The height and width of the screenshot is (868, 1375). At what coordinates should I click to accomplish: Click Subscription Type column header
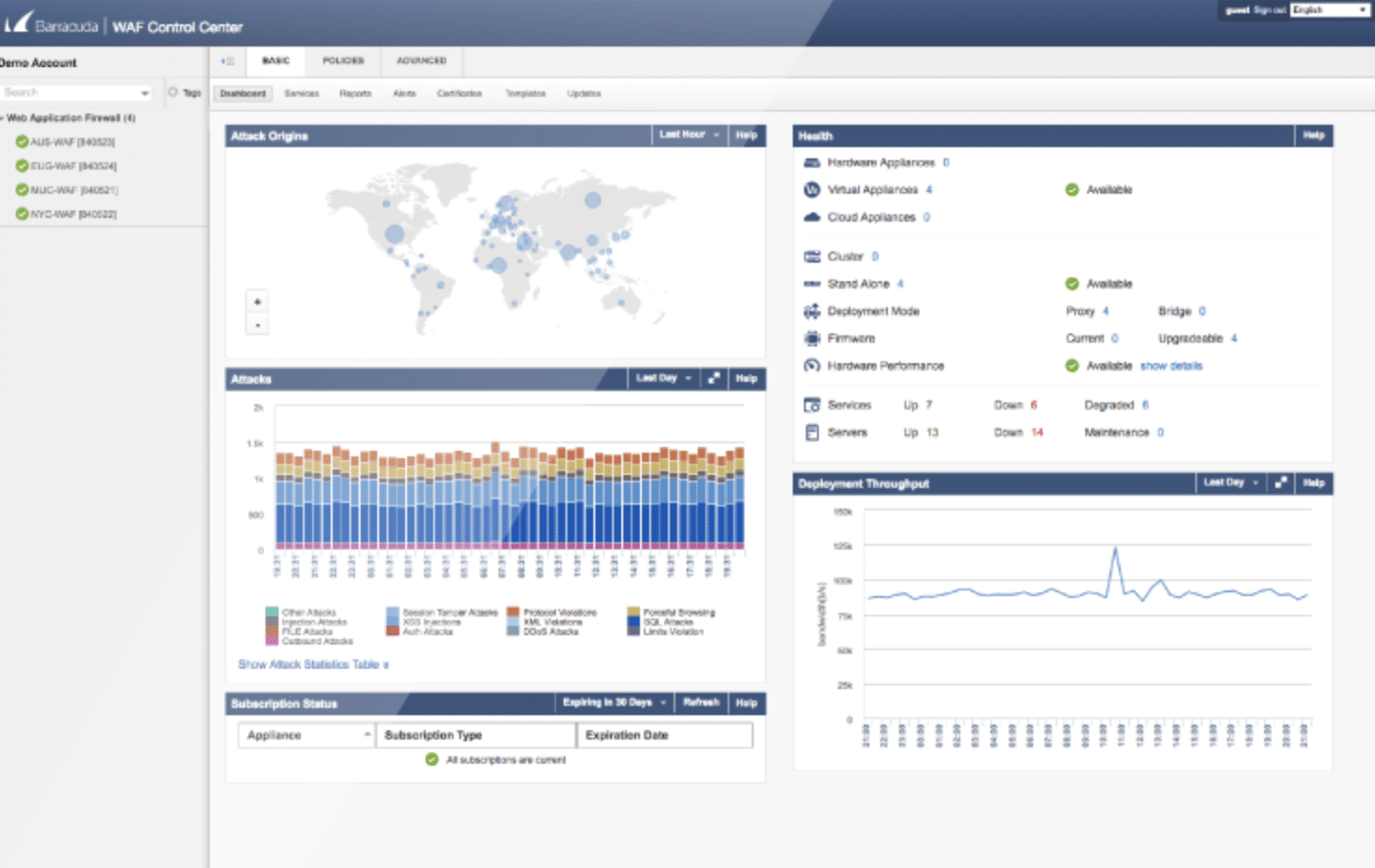click(475, 735)
